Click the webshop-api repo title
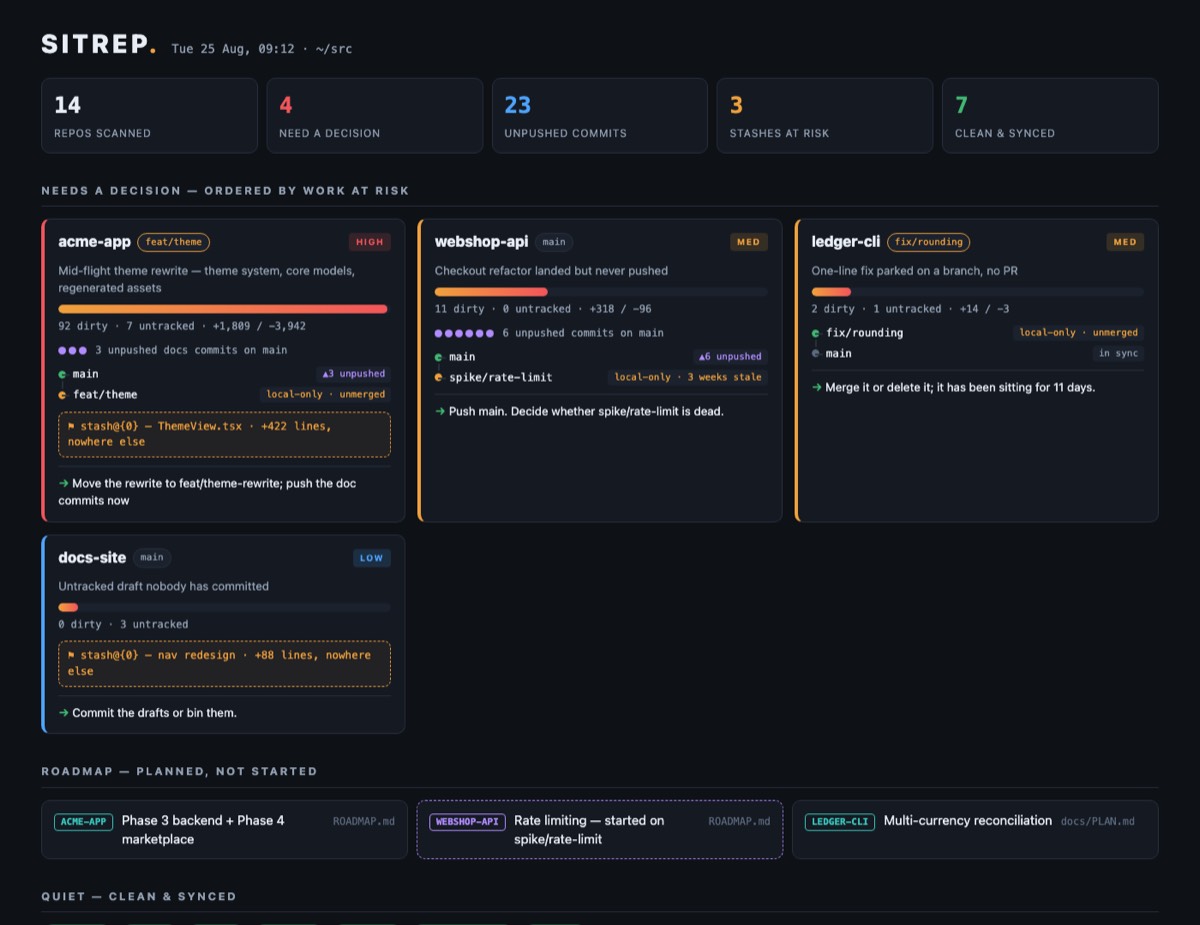 click(x=481, y=242)
